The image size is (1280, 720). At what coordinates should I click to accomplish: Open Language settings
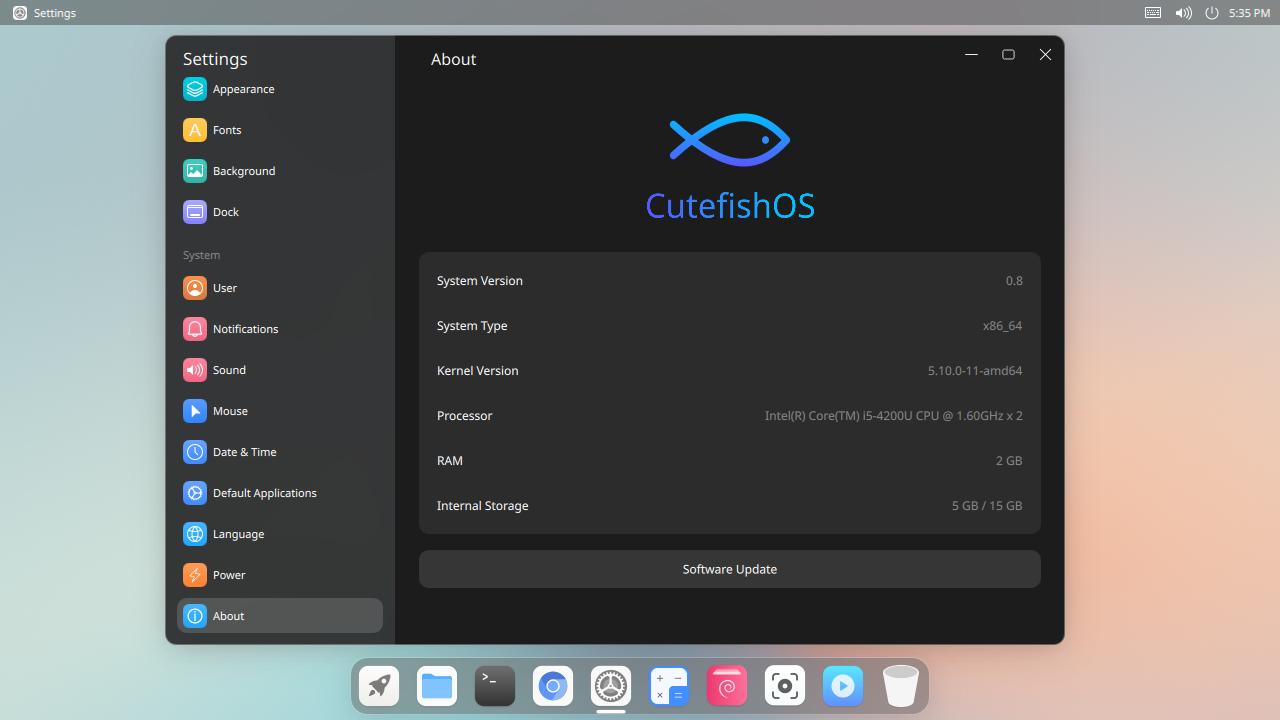coord(280,534)
